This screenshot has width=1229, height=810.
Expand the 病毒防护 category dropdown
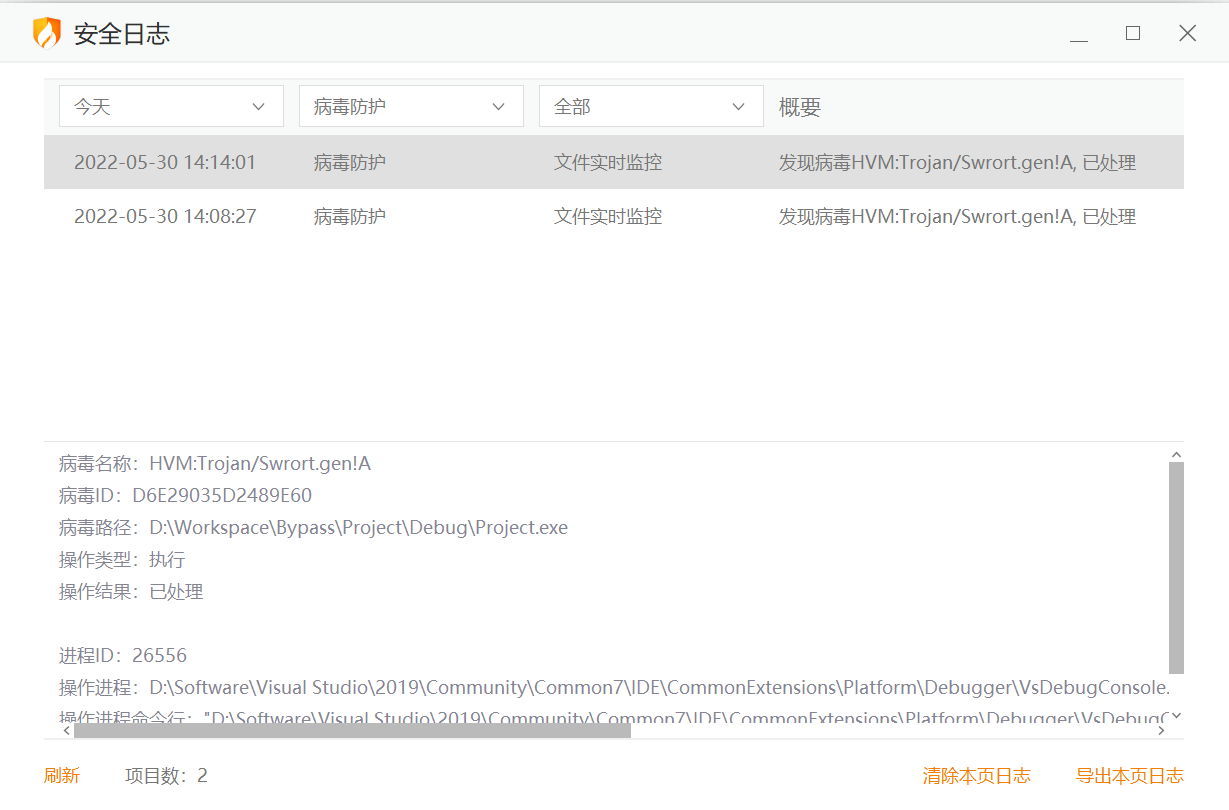pos(411,106)
